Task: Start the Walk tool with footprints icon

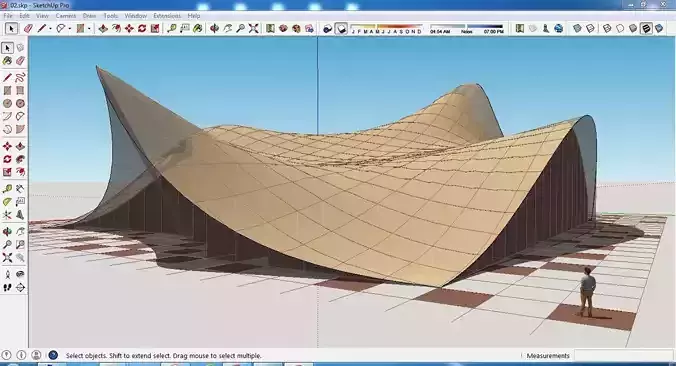Action: pyautogui.click(x=7, y=288)
